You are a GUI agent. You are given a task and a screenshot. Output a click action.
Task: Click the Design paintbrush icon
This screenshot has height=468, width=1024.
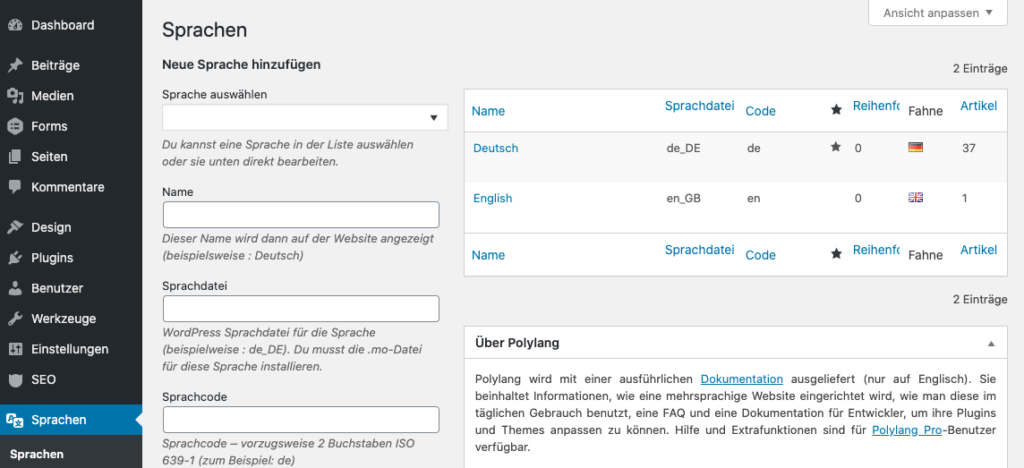(15, 227)
